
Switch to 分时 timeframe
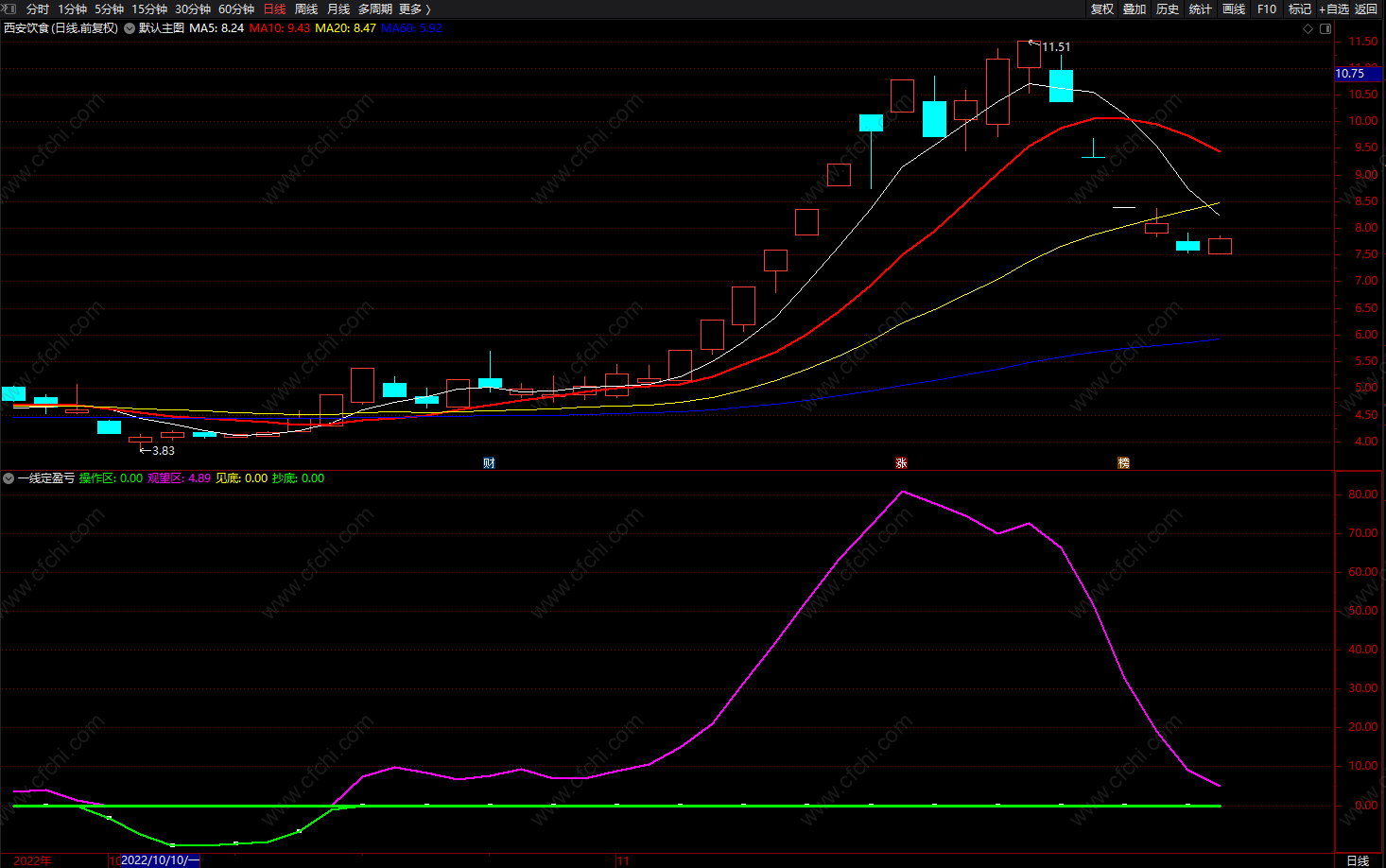point(38,9)
